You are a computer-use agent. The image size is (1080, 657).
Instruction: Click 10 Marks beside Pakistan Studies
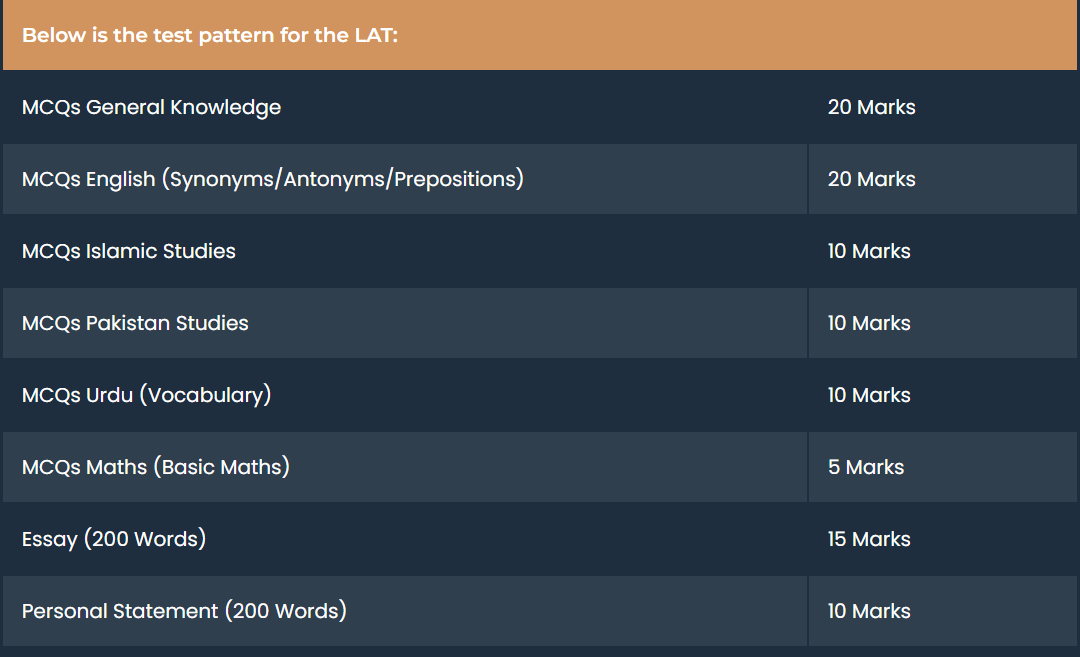869,323
